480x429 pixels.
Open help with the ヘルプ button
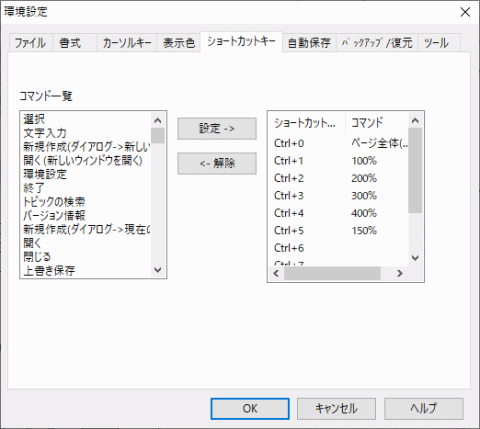coord(424,408)
